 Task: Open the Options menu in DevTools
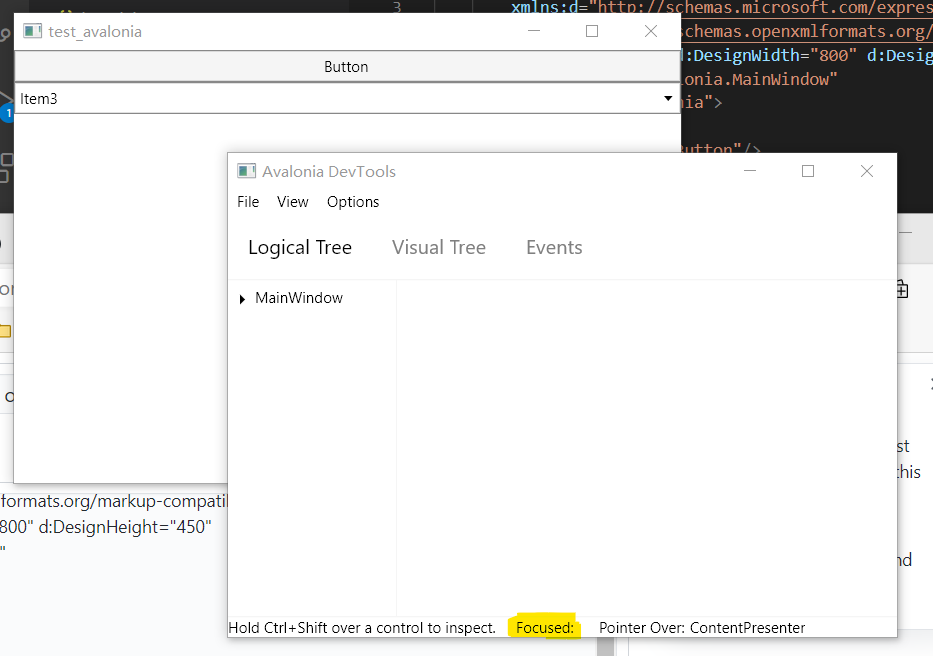click(353, 202)
